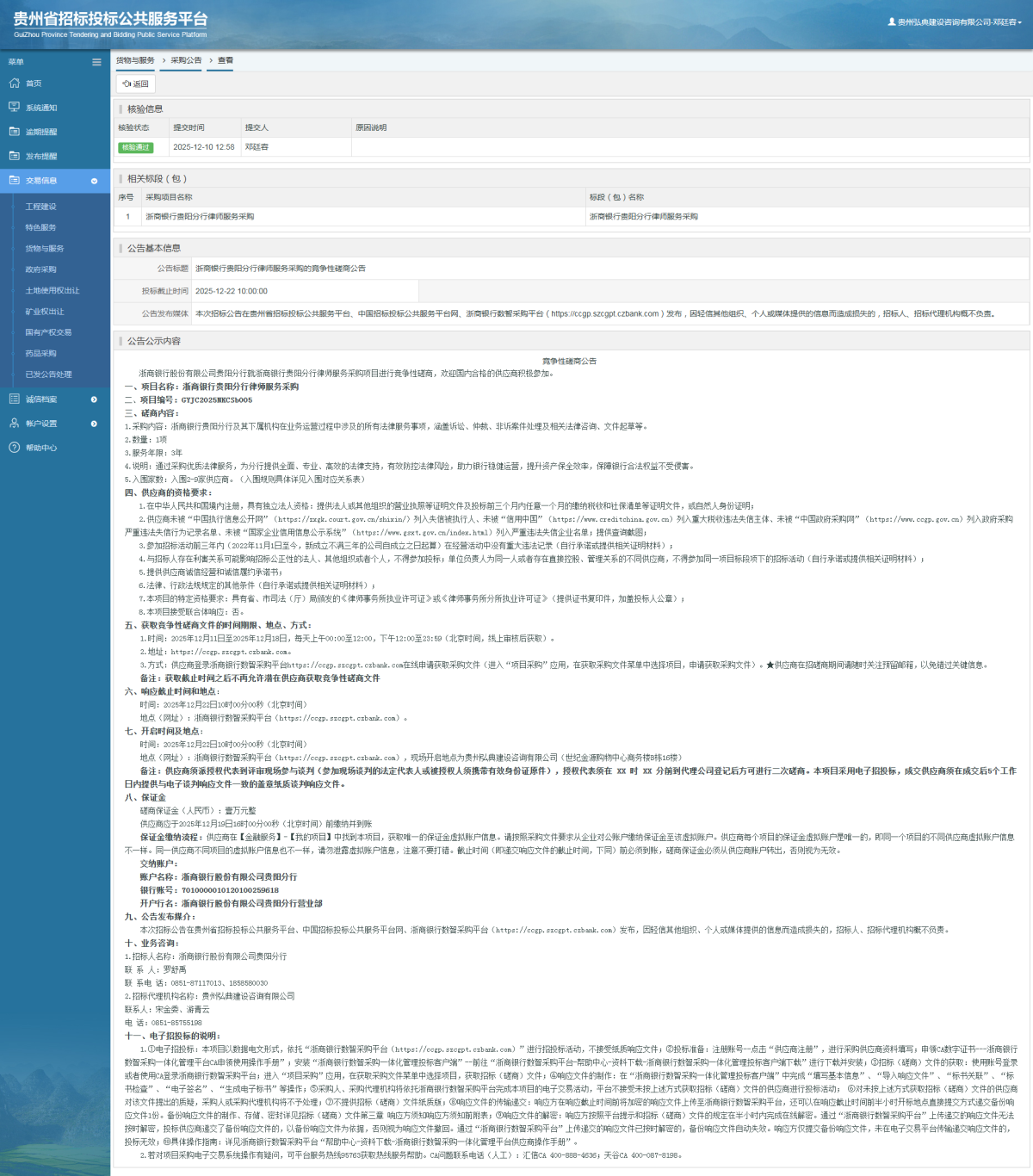Select 政府采购 in the sidebar submenu
Image resolution: width=1033 pixels, height=1176 pixels.
pyautogui.click(x=40, y=269)
